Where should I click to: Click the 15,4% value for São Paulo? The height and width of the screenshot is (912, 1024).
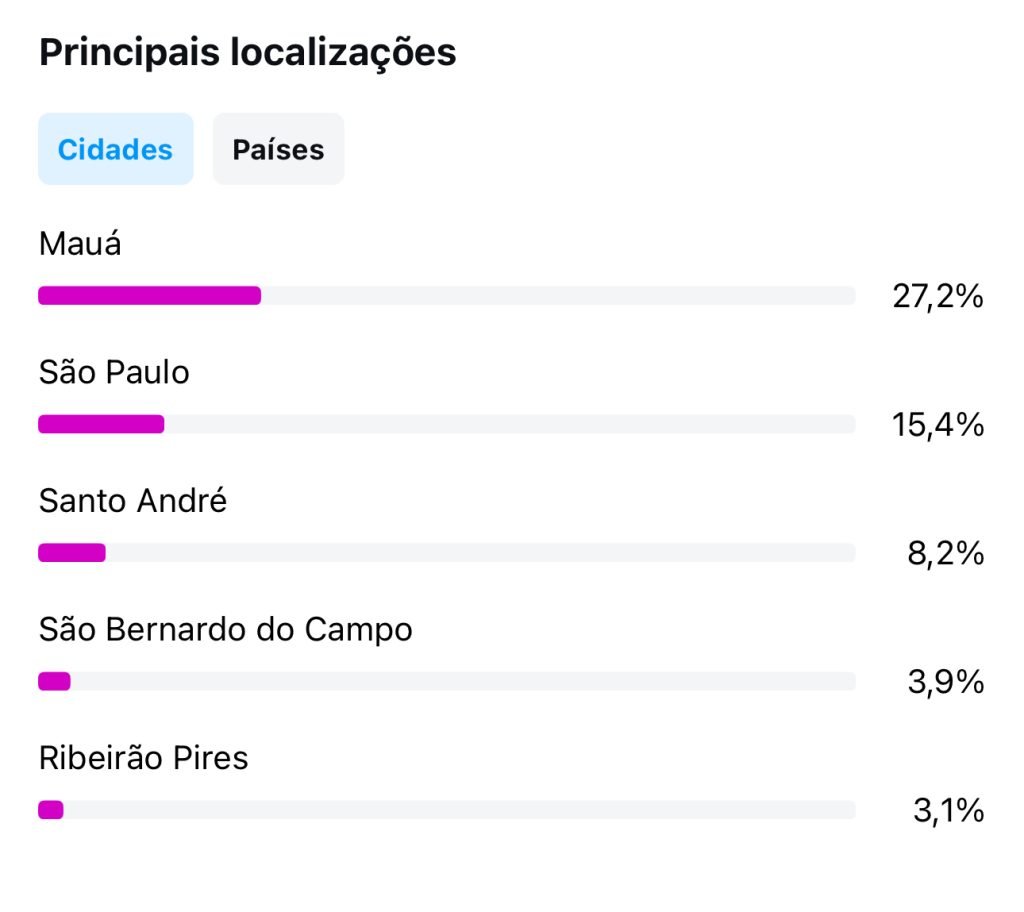(938, 425)
